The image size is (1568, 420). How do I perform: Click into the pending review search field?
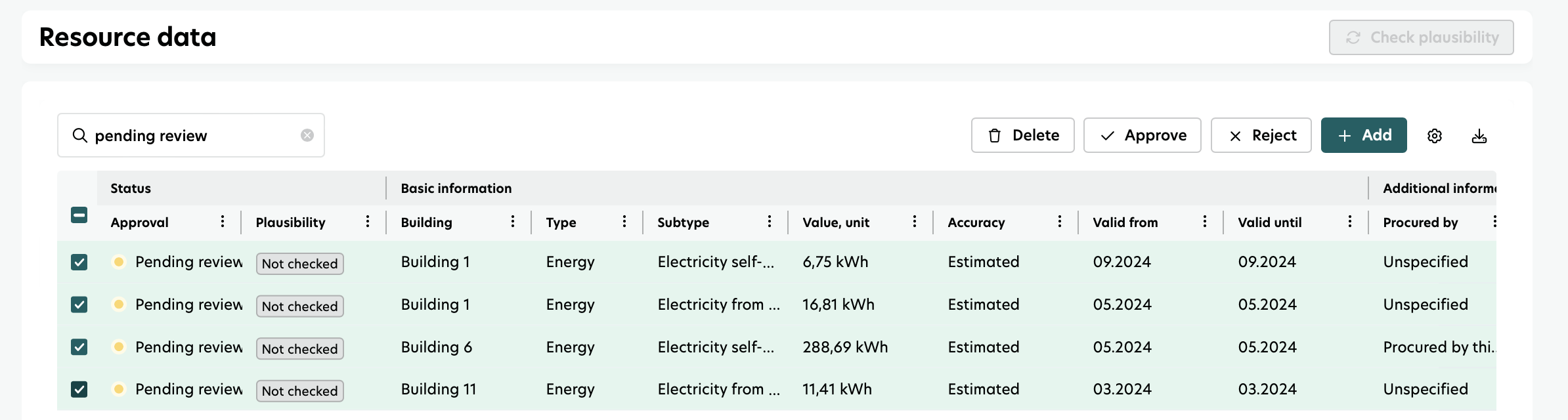(x=194, y=135)
